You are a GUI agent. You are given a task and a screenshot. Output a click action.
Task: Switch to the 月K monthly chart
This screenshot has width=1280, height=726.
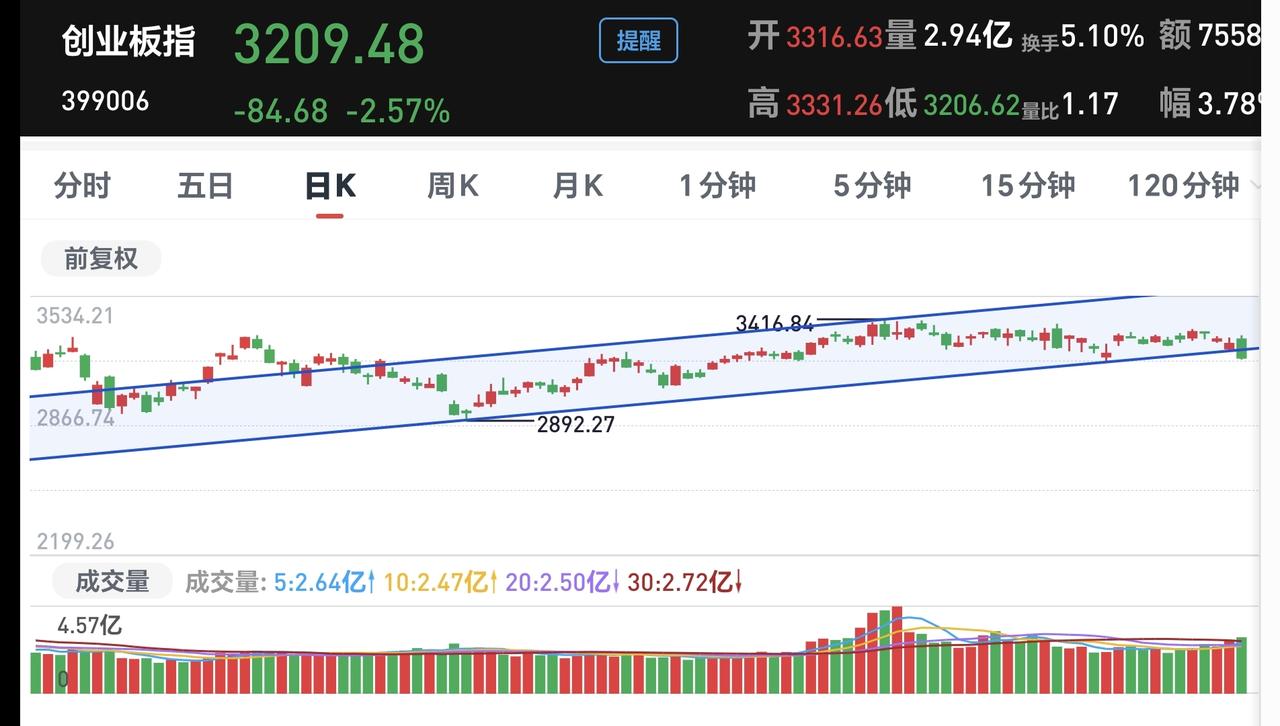coord(576,186)
